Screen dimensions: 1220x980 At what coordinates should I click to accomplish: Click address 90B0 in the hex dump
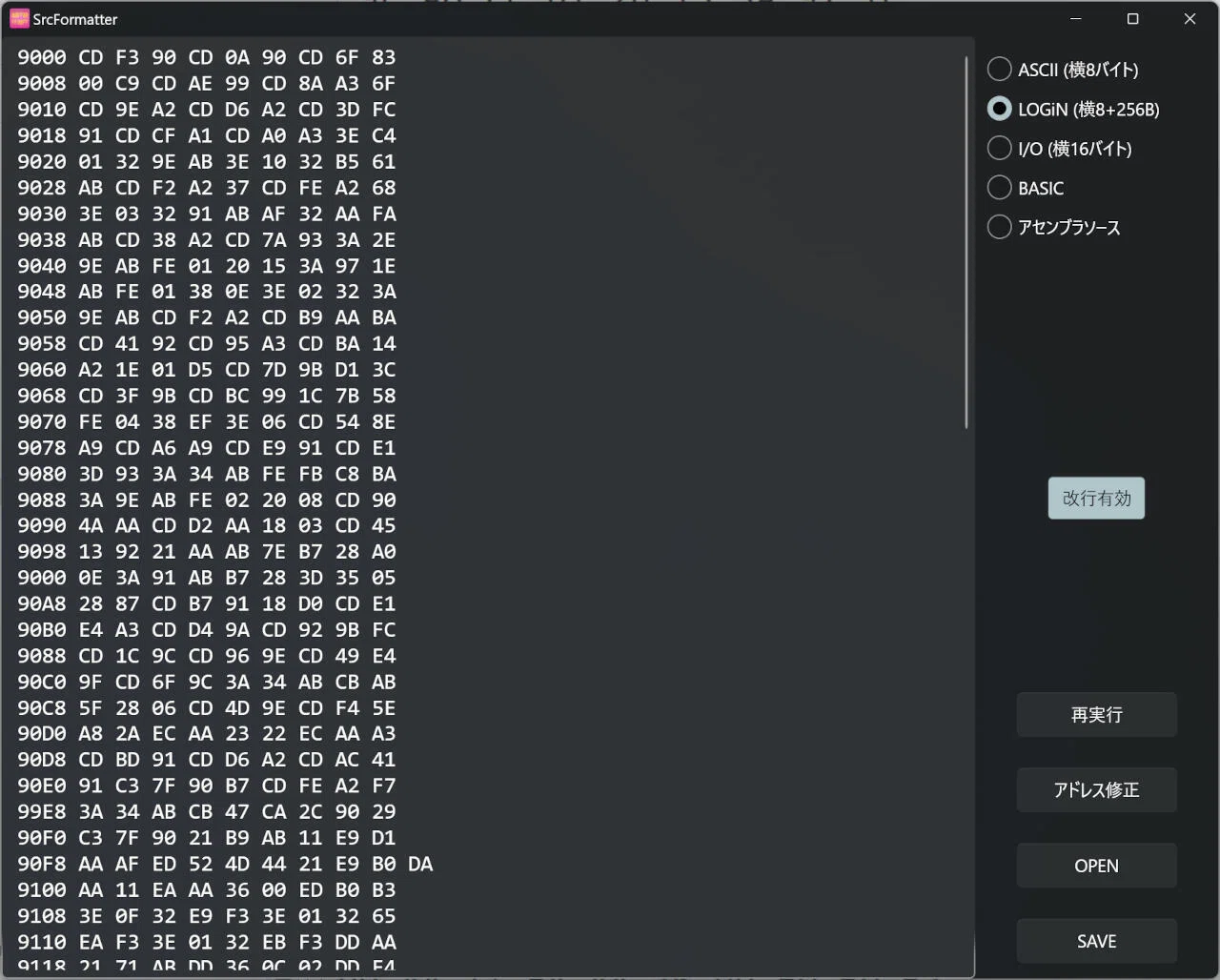click(42, 629)
